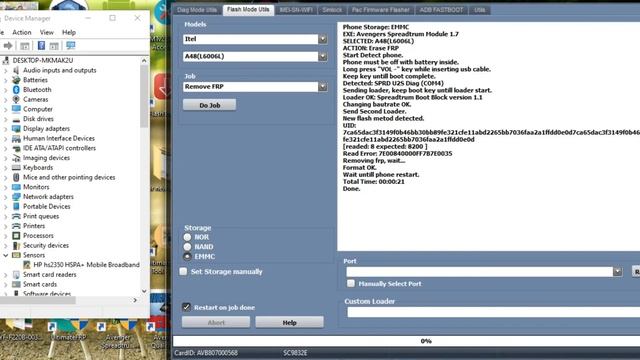The image size is (640, 360).
Task: Click the Utils tab
Action: coord(480,10)
